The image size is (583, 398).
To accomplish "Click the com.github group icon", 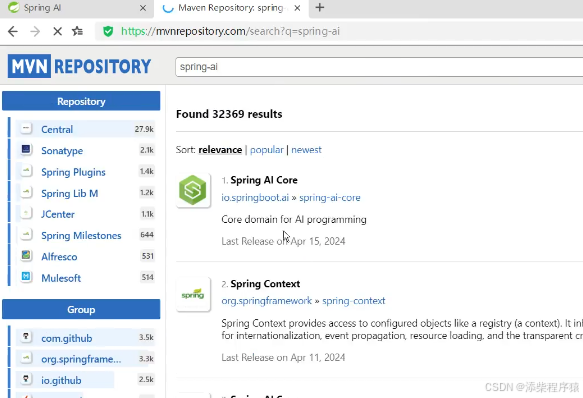I will pyautogui.click(x=26, y=337).
